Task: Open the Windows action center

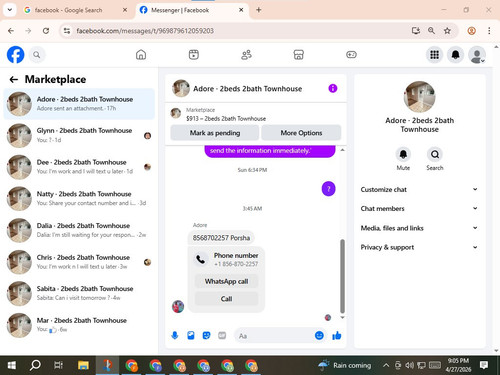Action: (x=484, y=365)
